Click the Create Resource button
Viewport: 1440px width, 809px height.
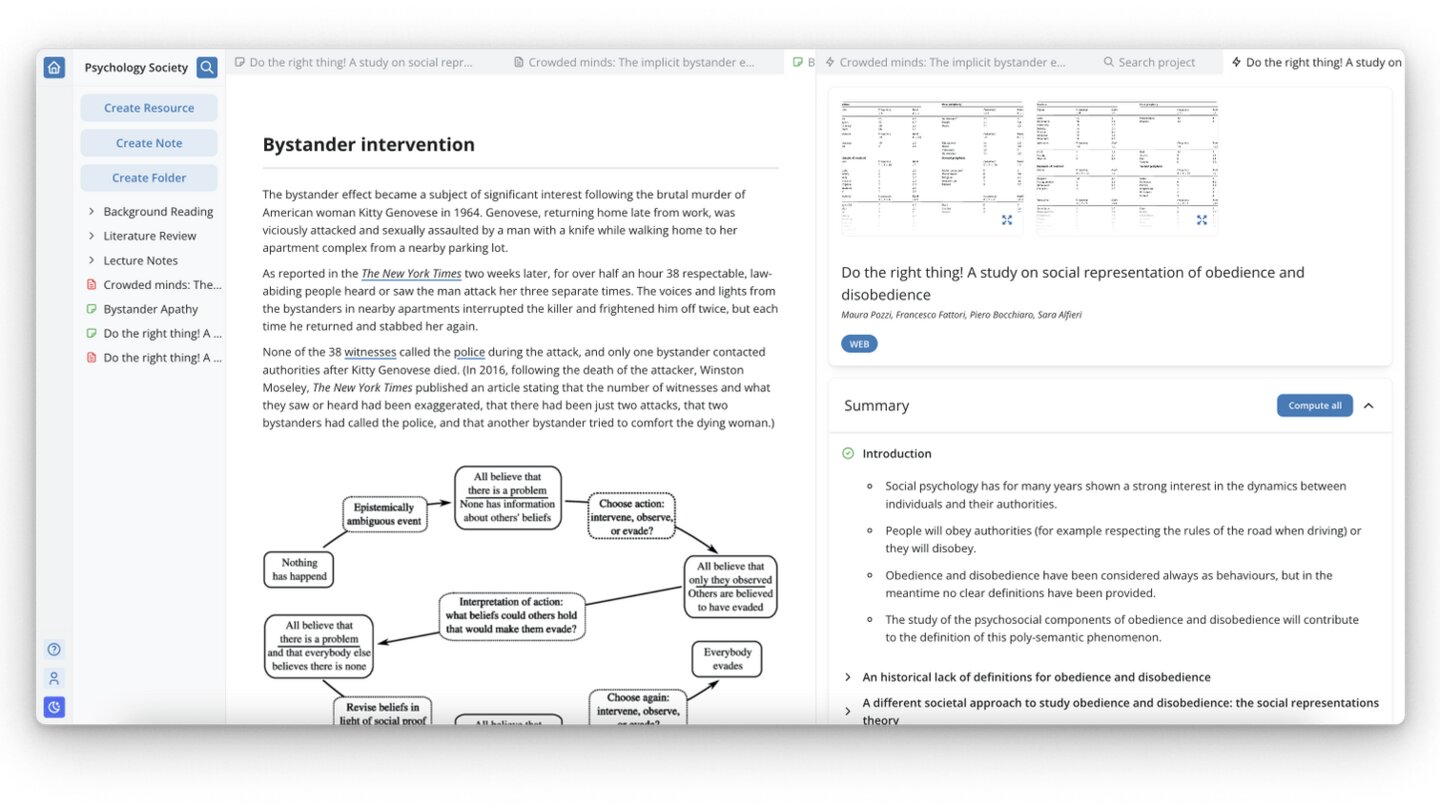(149, 108)
